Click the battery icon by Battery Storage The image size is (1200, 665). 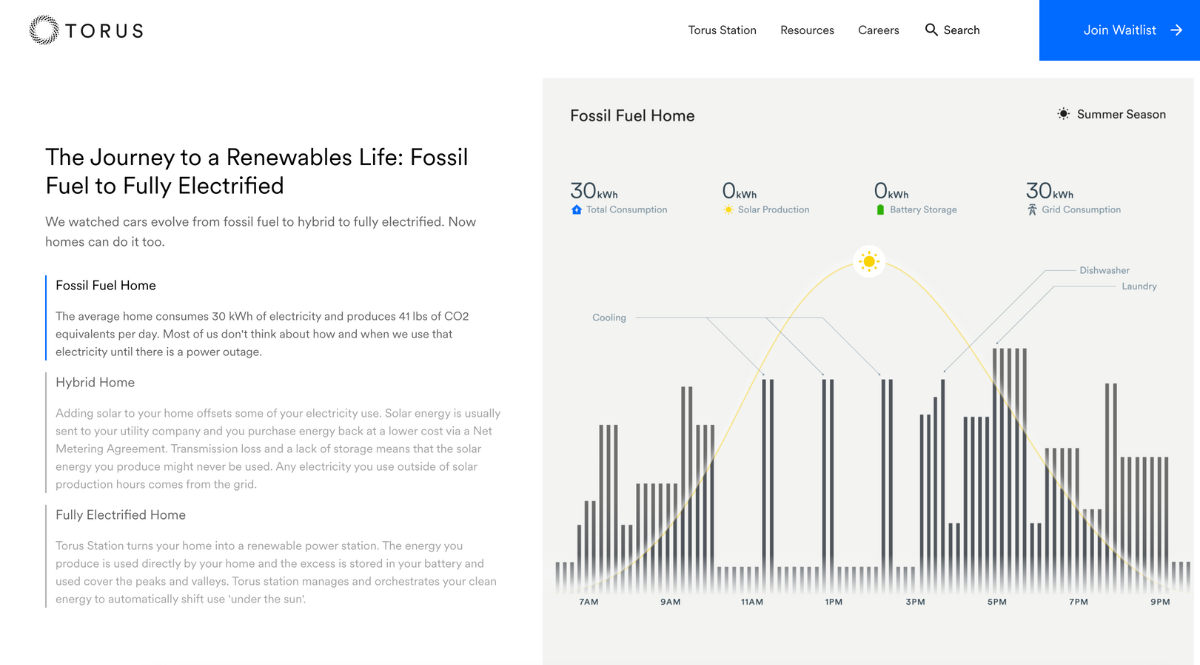880,210
